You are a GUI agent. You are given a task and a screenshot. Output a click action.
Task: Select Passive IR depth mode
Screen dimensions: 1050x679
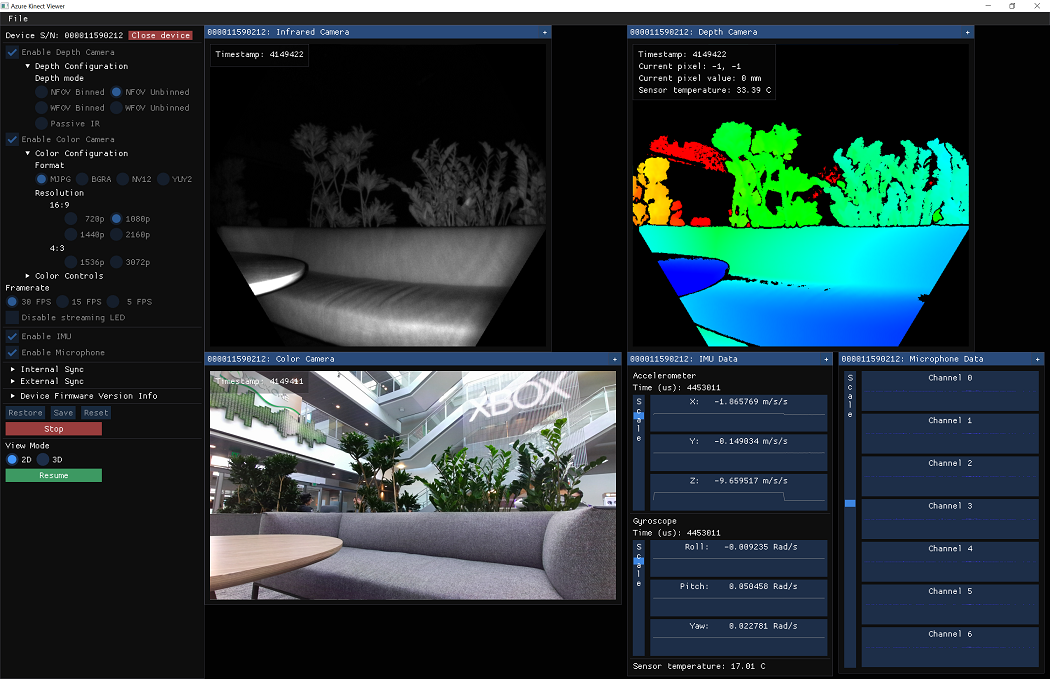42,124
